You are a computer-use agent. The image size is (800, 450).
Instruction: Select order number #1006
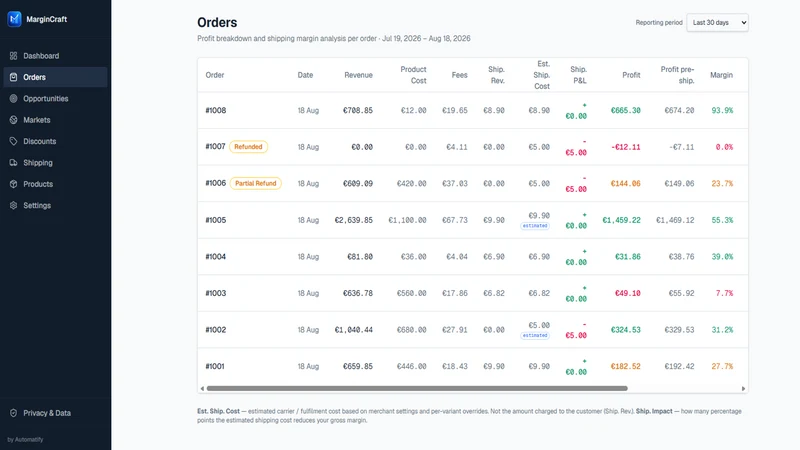coord(216,183)
